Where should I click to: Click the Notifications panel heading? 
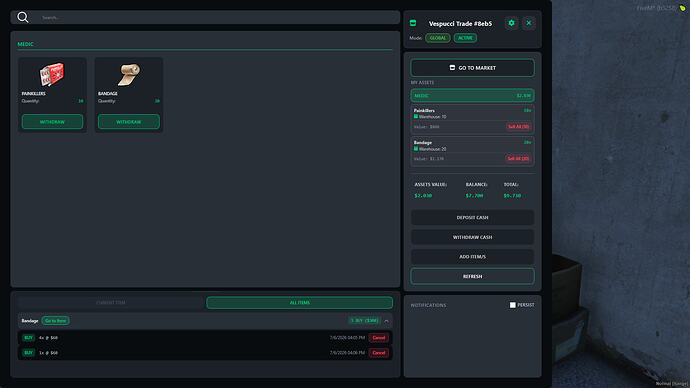pyautogui.click(x=428, y=305)
